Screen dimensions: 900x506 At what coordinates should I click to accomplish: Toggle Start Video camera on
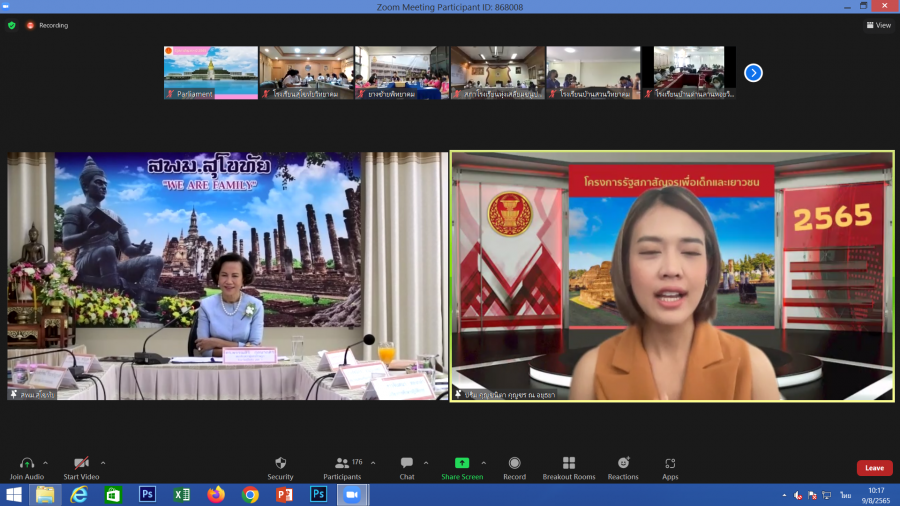coord(82,467)
